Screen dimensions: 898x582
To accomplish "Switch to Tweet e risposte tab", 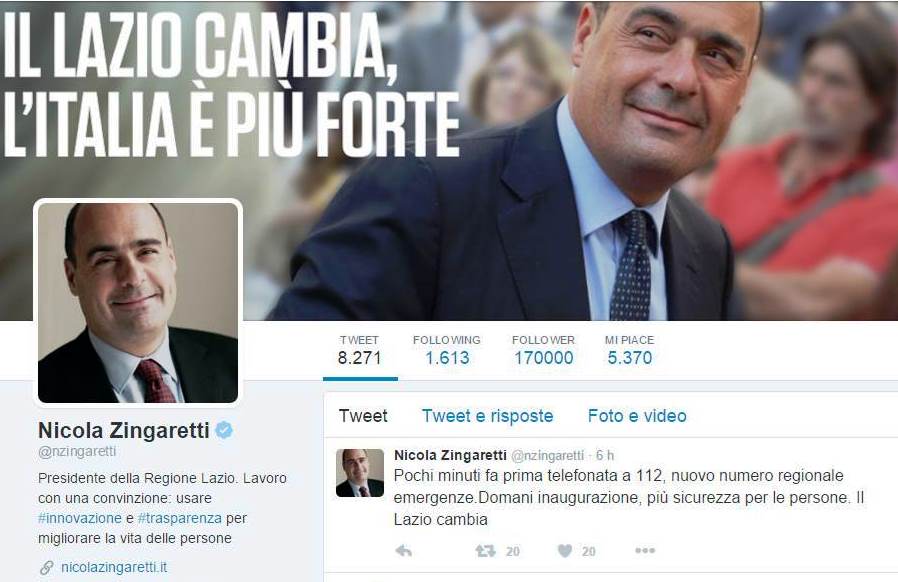I will (x=487, y=416).
